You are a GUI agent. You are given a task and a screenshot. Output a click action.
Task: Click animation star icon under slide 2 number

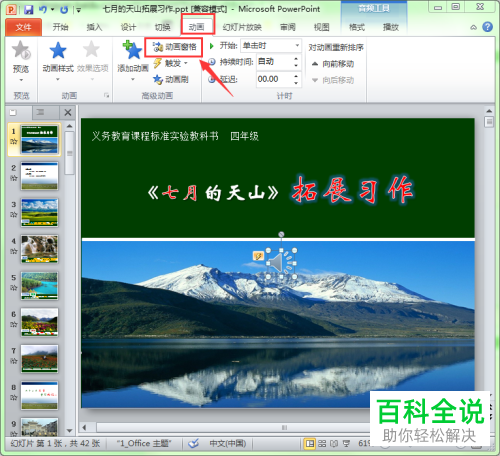pos(14,178)
